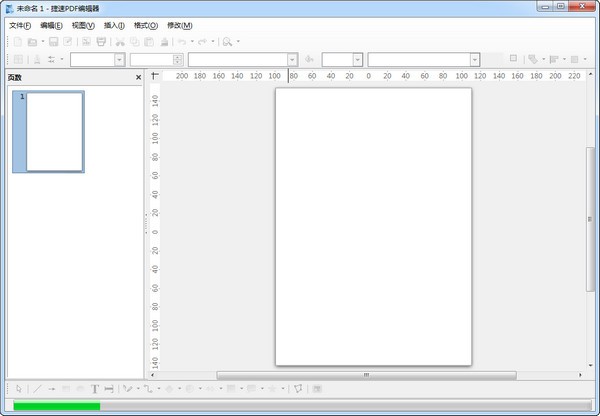Open the first line style dropdown

pos(119,60)
